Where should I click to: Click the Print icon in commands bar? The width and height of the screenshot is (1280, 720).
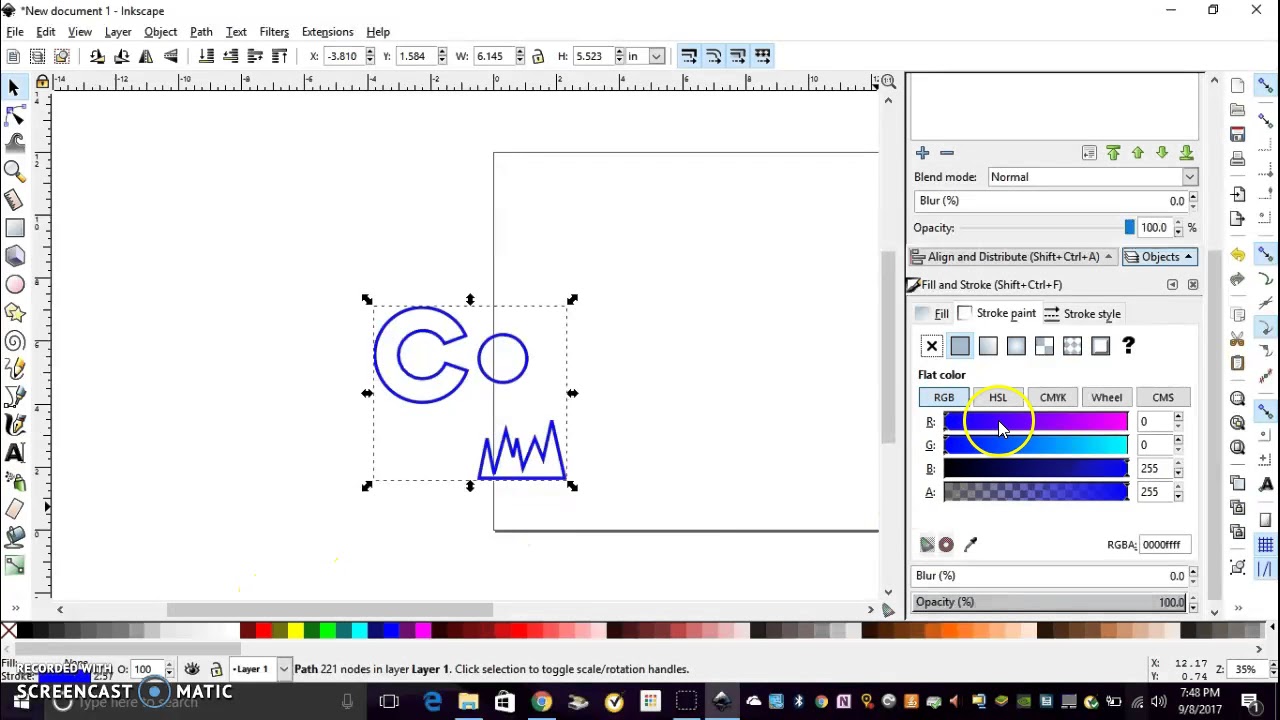point(1238,158)
